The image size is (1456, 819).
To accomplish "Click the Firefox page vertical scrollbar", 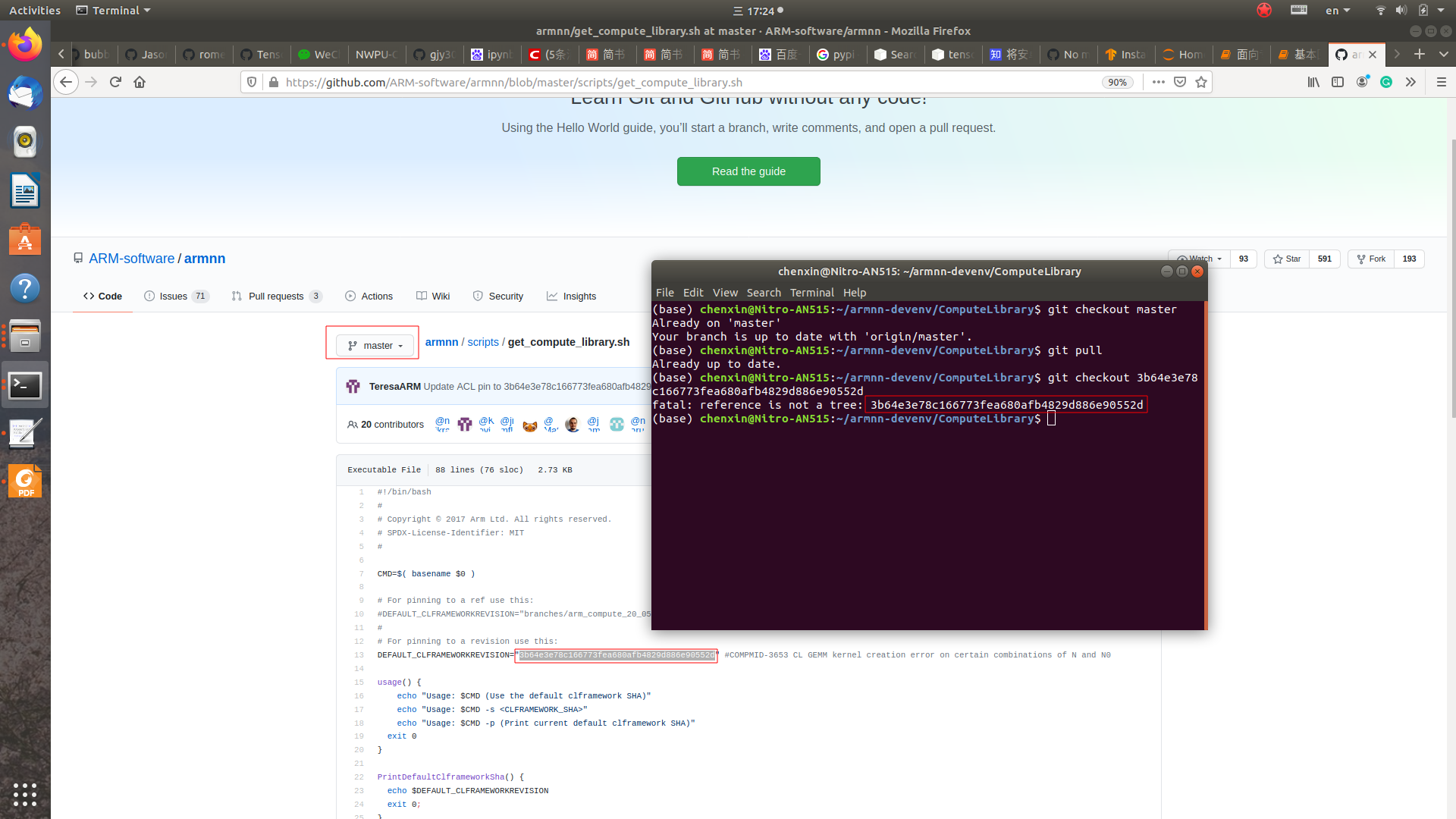I will point(1452,277).
